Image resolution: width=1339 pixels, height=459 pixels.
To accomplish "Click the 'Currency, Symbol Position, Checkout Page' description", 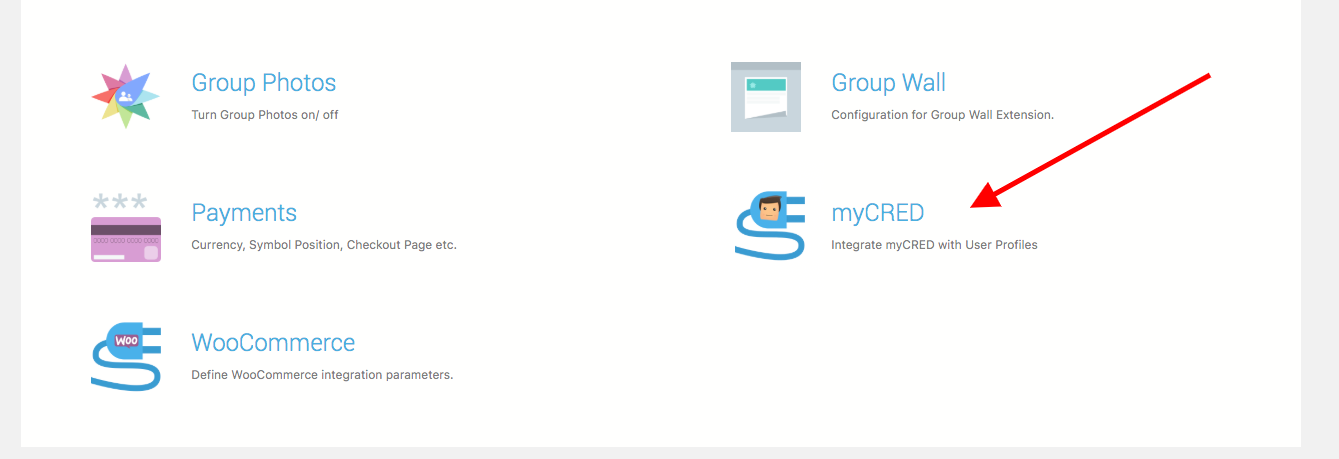I will click(323, 245).
